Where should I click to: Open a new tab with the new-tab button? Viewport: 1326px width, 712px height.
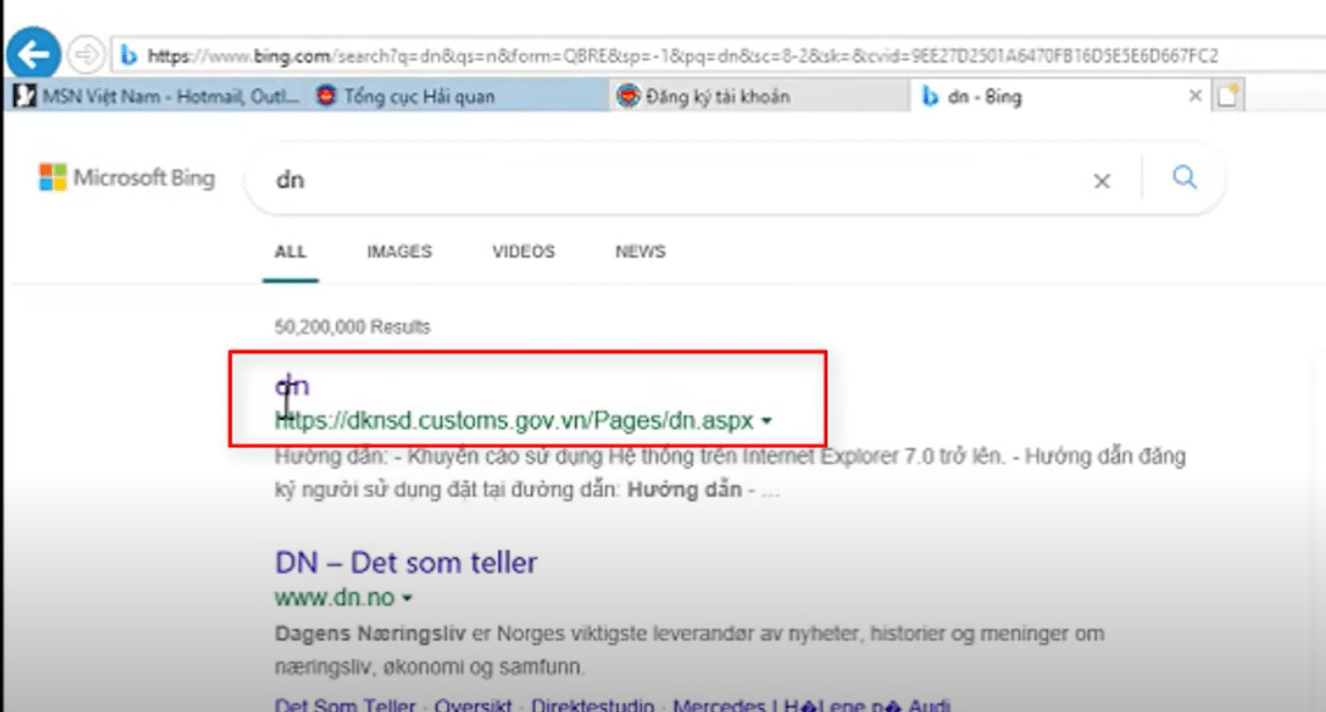pos(1227,96)
